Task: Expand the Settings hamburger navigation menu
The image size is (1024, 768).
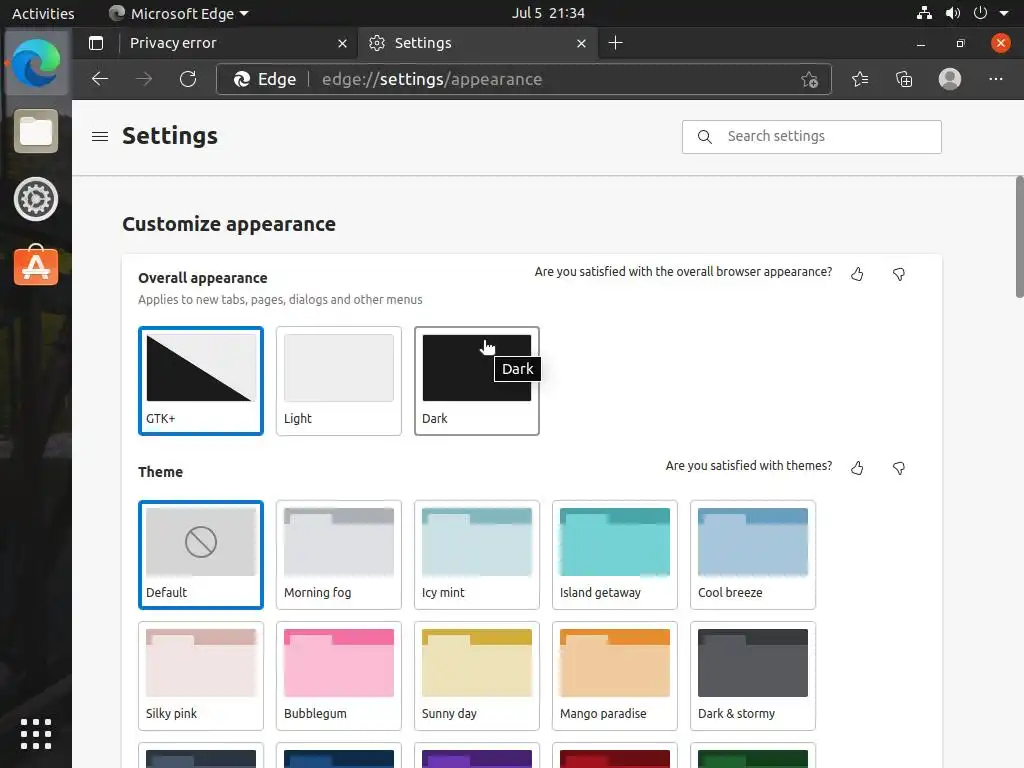Action: [100, 136]
